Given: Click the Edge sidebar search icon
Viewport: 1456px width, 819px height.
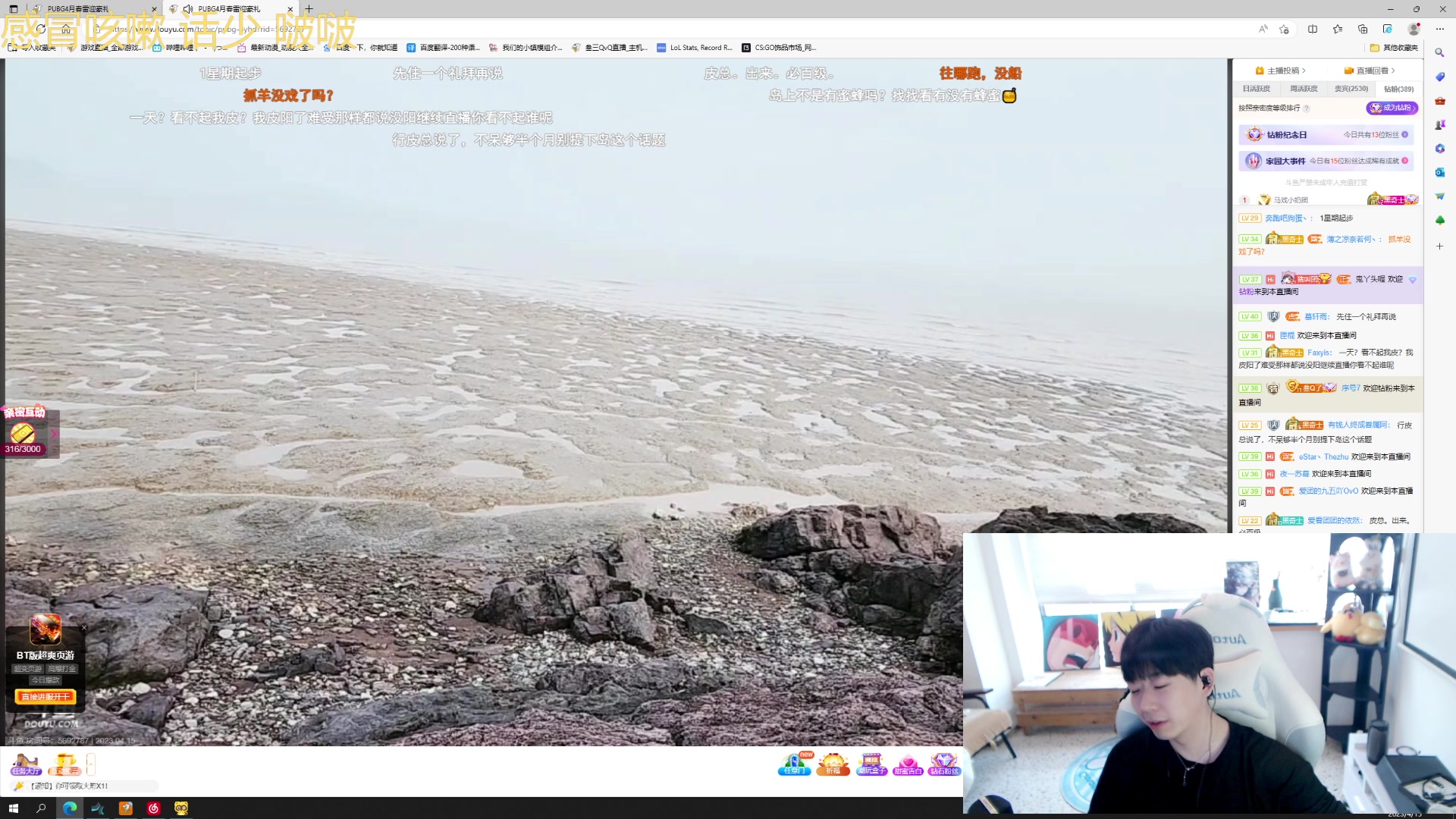Looking at the screenshot, I should tap(1439, 53).
